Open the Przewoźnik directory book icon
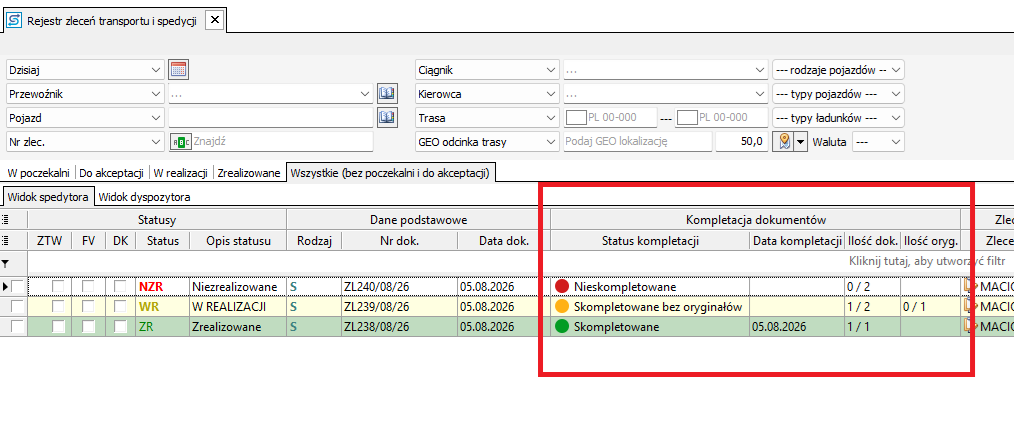The image size is (1014, 429). click(x=387, y=94)
